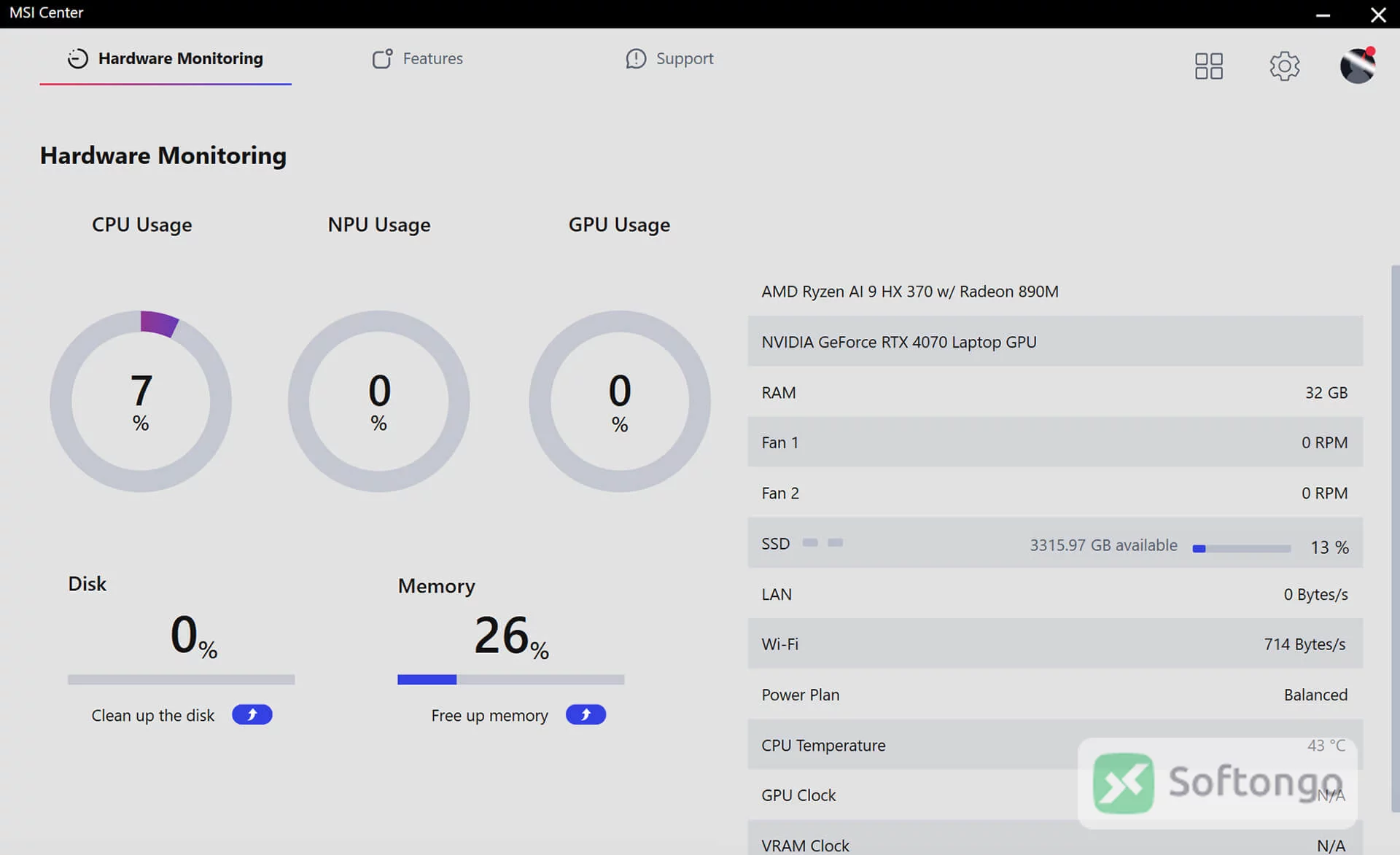Screen dimensions: 1400x855
Task: Click the Disk usage progress bar
Action: pyautogui.click(x=182, y=679)
